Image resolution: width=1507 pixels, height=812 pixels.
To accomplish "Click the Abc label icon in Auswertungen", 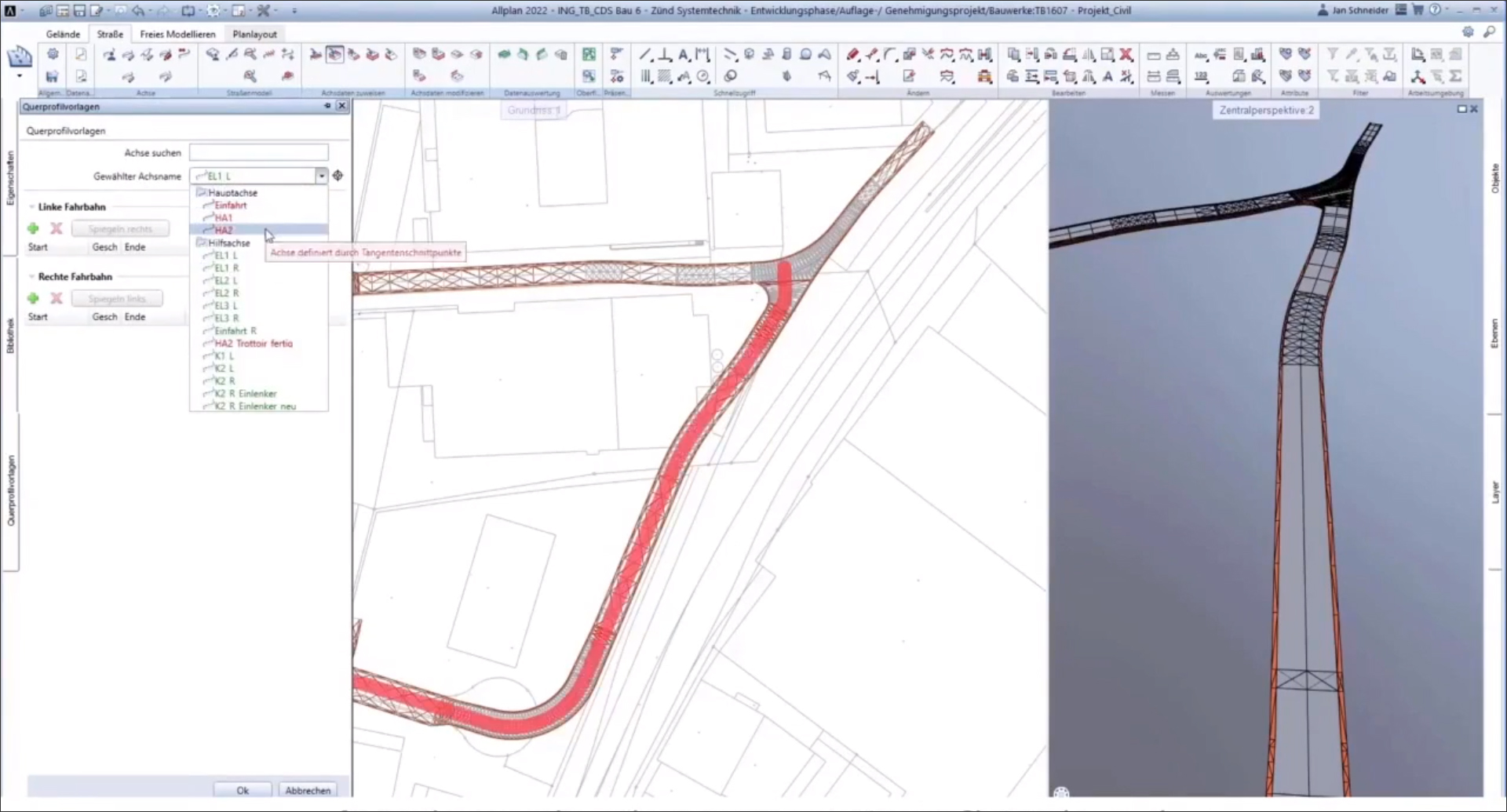I will click(x=1201, y=54).
